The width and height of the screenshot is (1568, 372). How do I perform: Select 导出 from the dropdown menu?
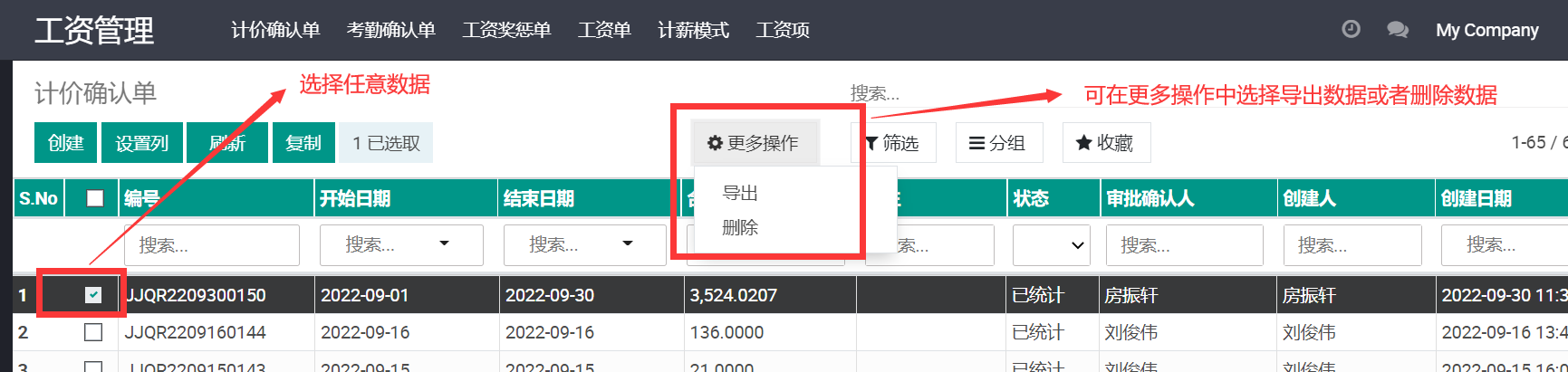point(740,193)
